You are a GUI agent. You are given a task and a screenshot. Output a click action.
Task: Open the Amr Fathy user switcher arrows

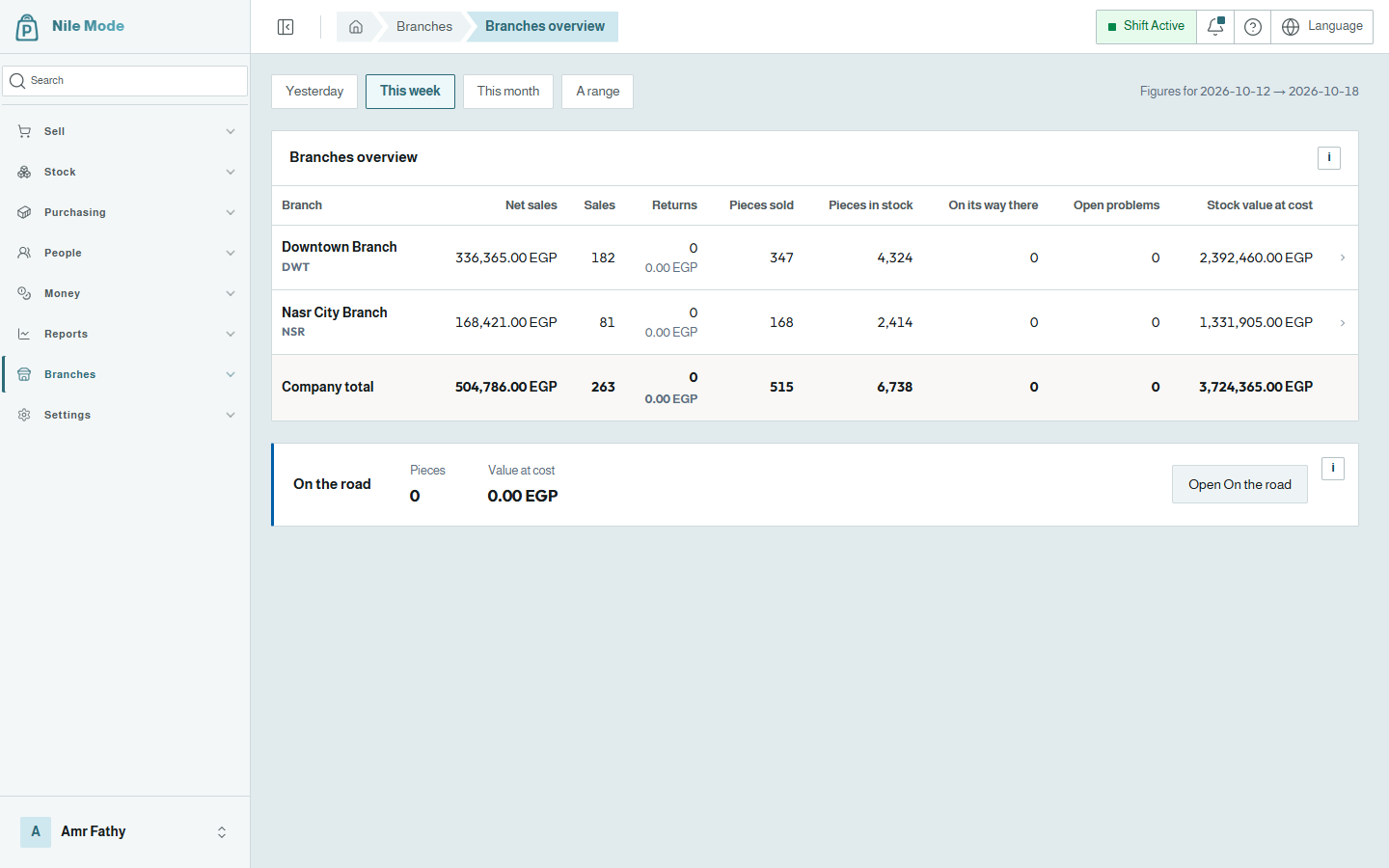(x=222, y=832)
